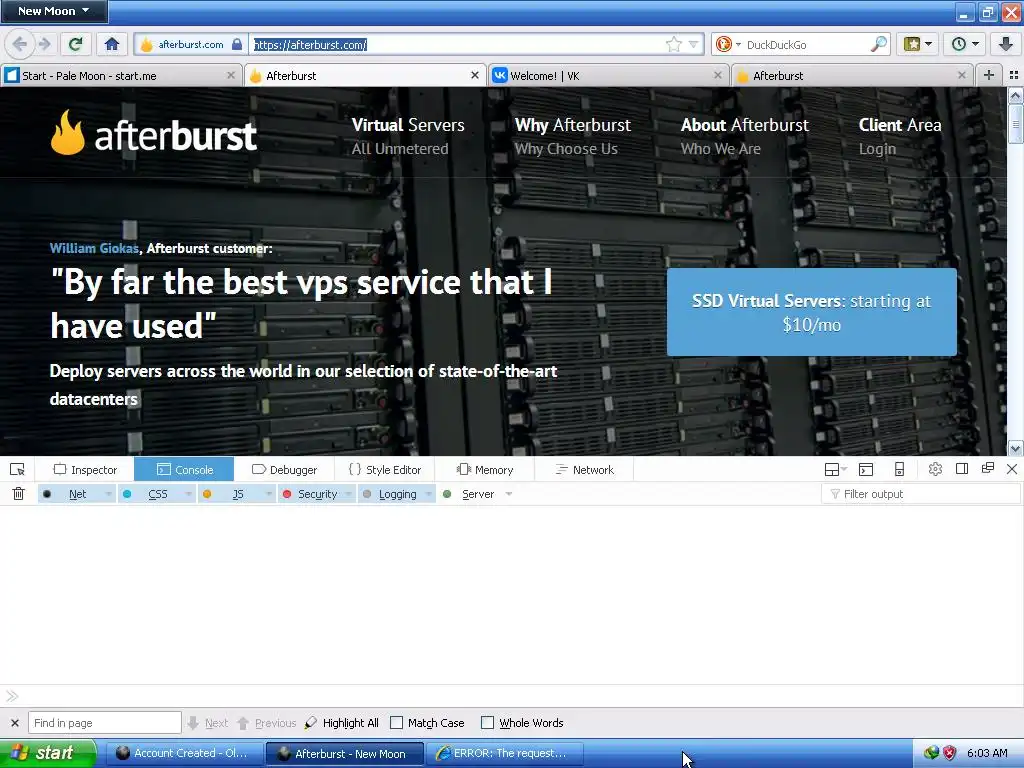Switch to the ERROR: The request taskbar window

[x=504, y=753]
